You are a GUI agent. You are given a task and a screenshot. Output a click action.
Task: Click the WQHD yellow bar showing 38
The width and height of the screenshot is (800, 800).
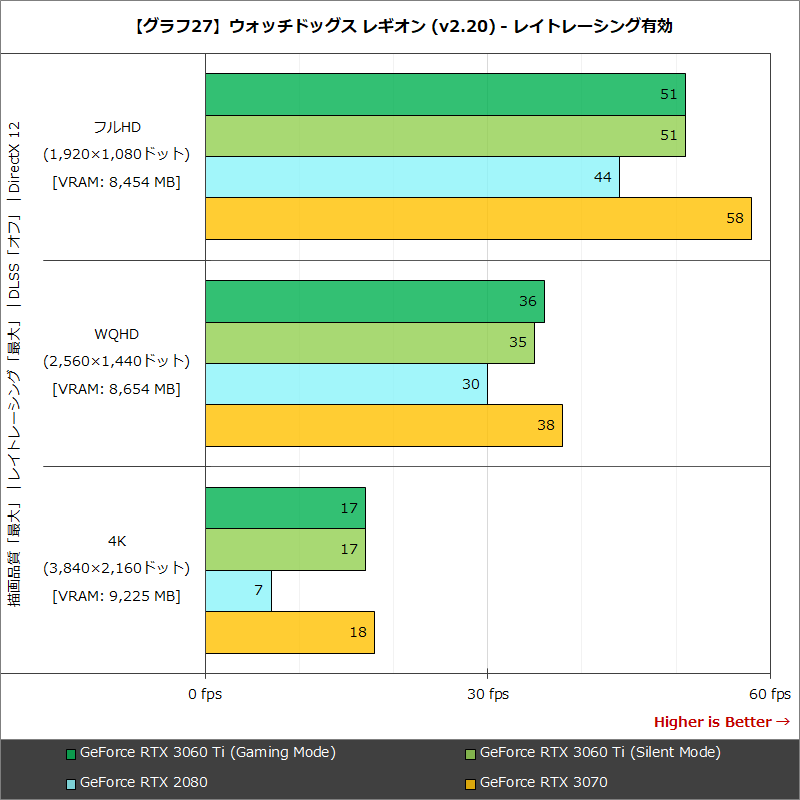[x=384, y=426]
